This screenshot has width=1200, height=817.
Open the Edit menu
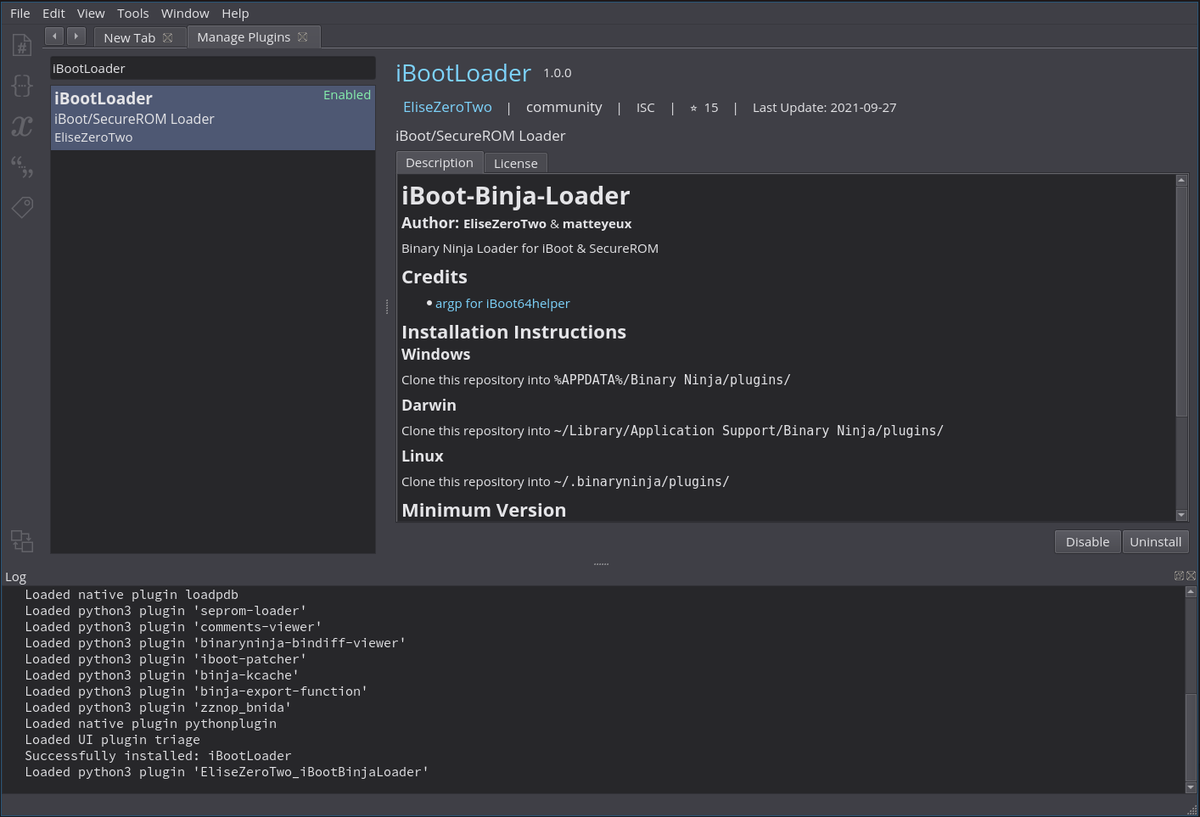pos(53,13)
